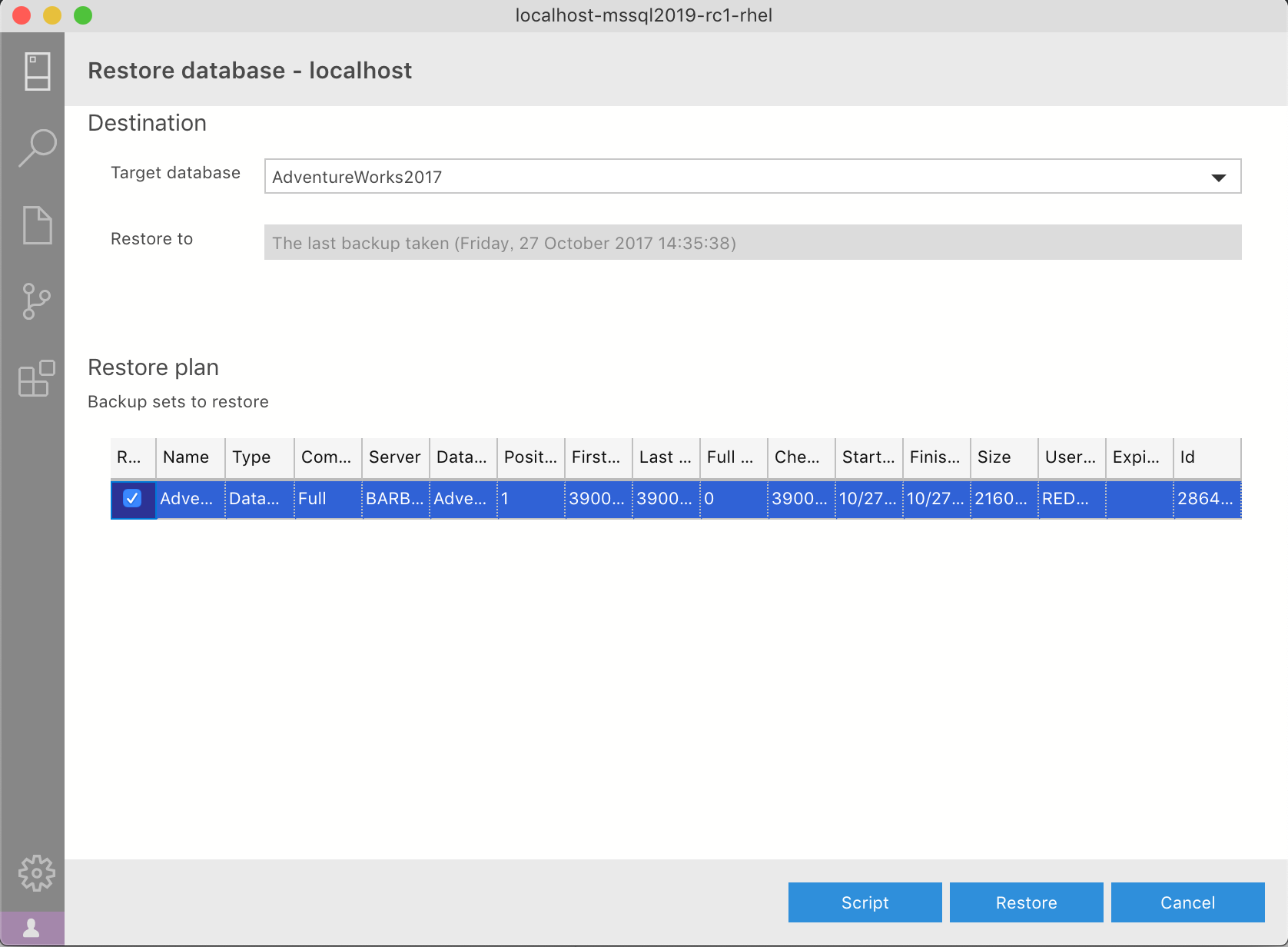
Task: Click the Server column header
Action: [394, 457]
